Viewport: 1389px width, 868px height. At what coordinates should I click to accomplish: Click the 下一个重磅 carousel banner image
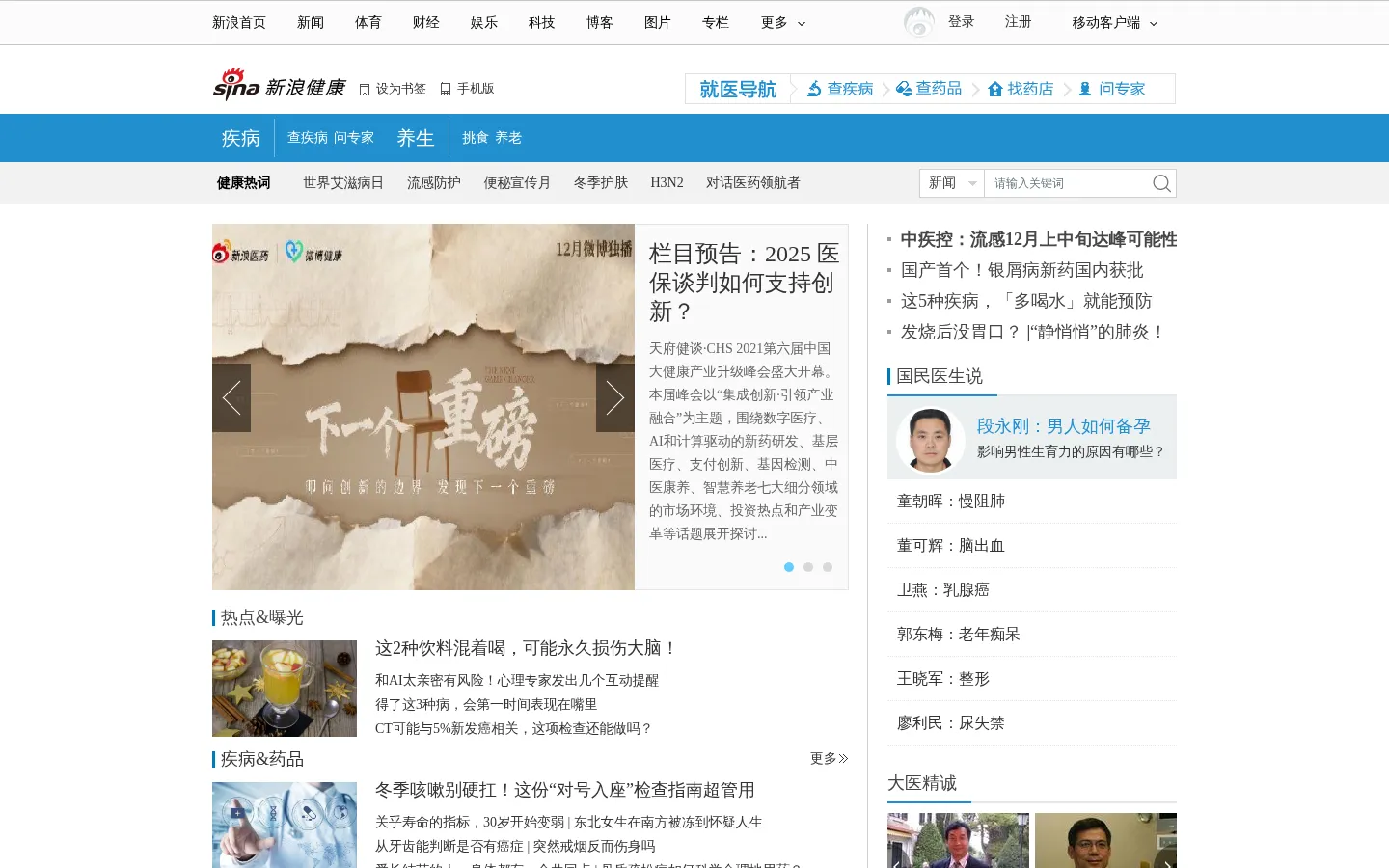click(423, 407)
